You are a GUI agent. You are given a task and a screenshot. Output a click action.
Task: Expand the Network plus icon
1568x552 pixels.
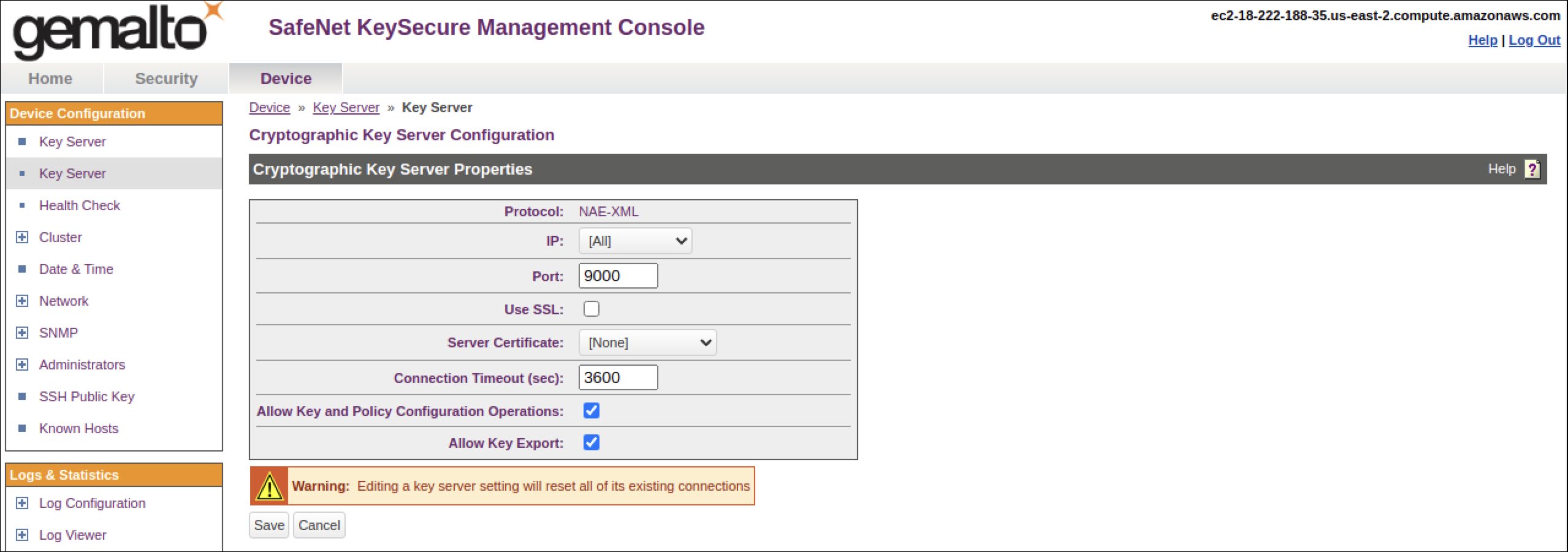tap(22, 301)
